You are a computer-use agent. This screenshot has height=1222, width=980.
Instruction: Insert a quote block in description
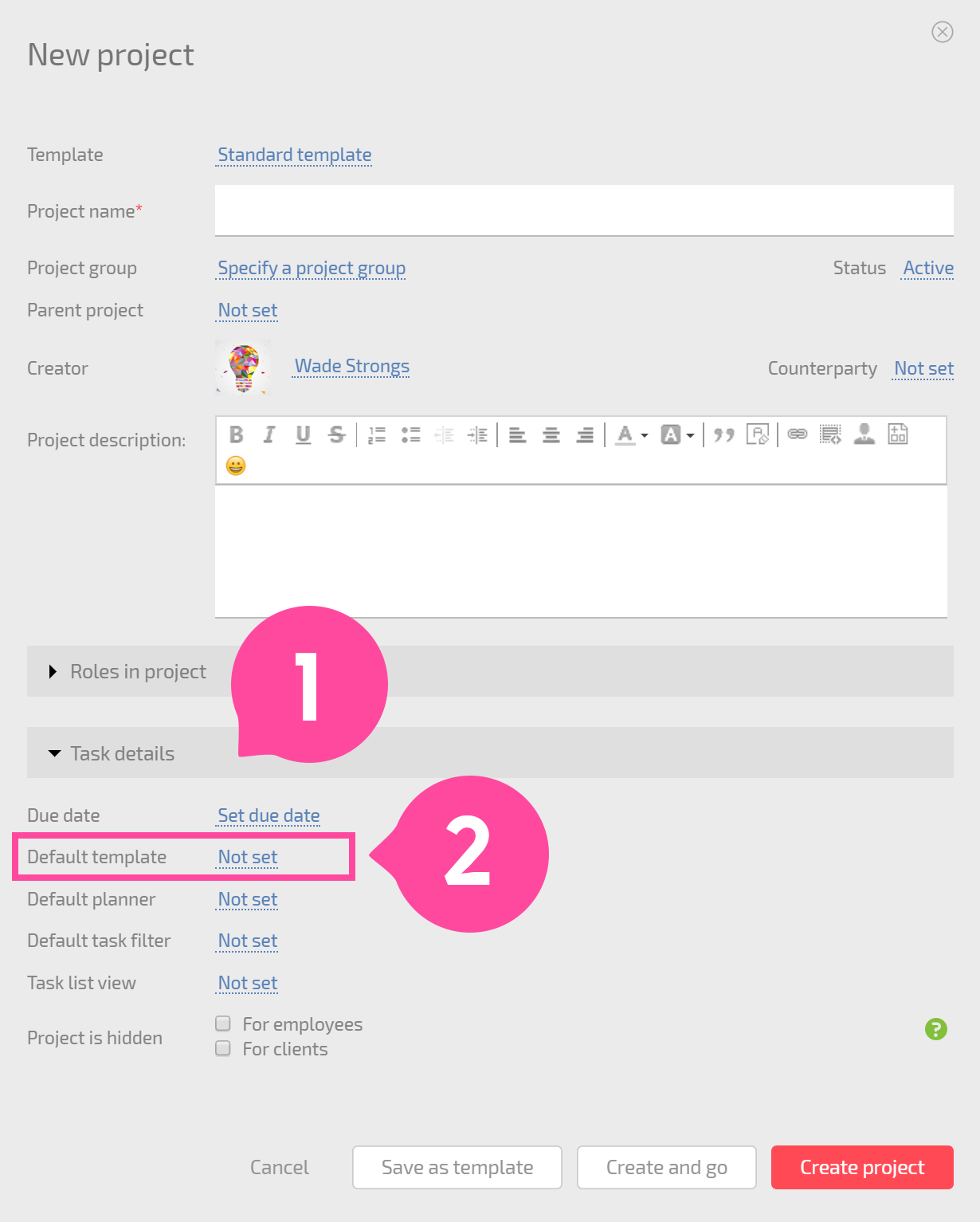click(723, 434)
